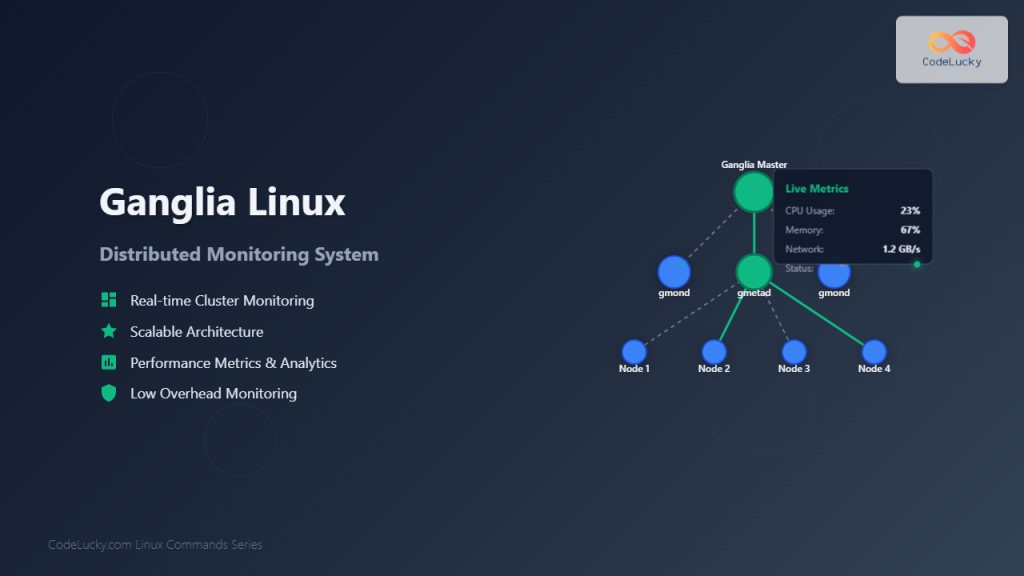Select the Ganglia Master node circle
The width and height of the screenshot is (1024, 576).
click(753, 191)
